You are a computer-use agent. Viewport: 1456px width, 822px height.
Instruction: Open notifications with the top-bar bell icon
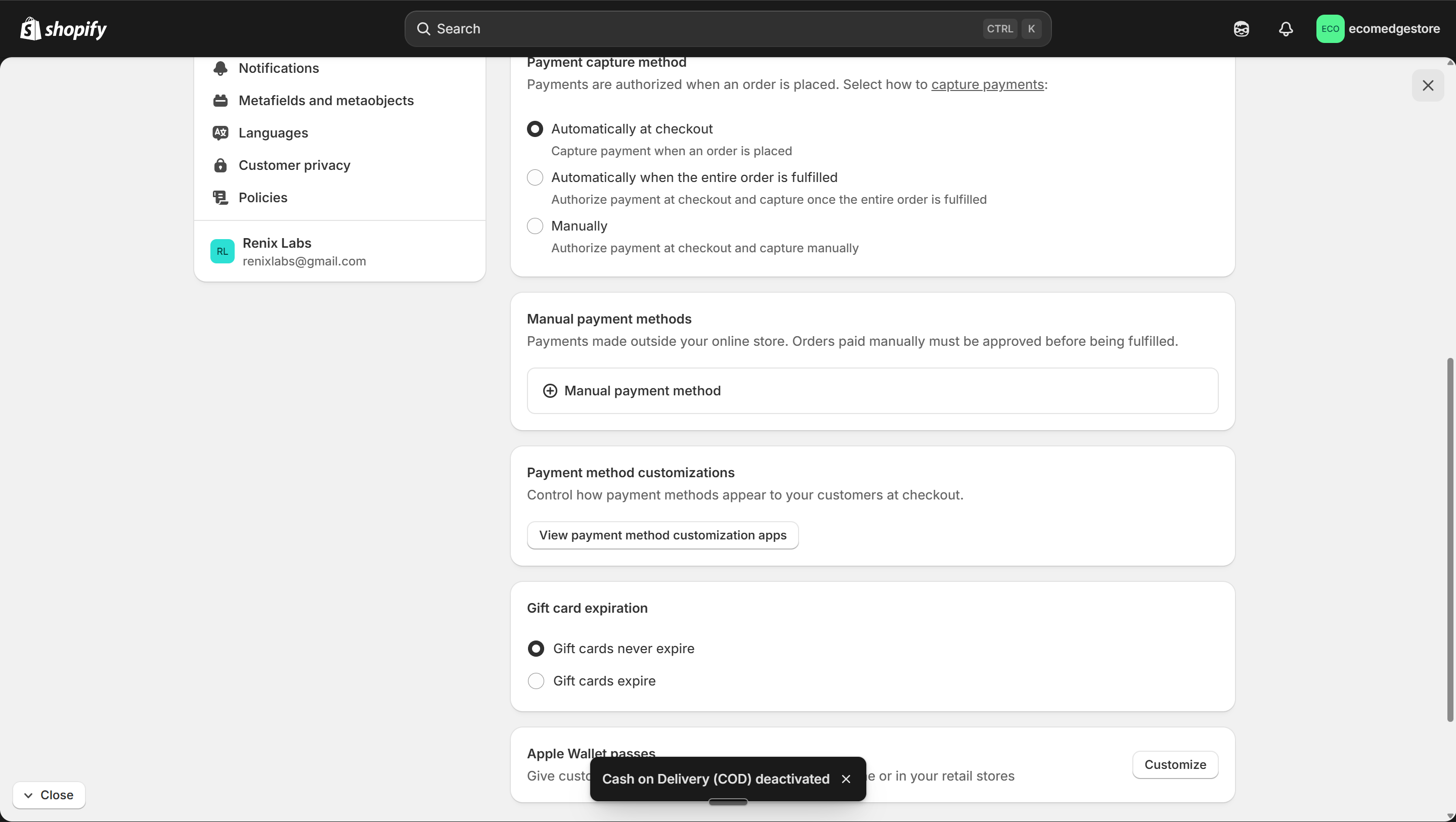[1286, 28]
